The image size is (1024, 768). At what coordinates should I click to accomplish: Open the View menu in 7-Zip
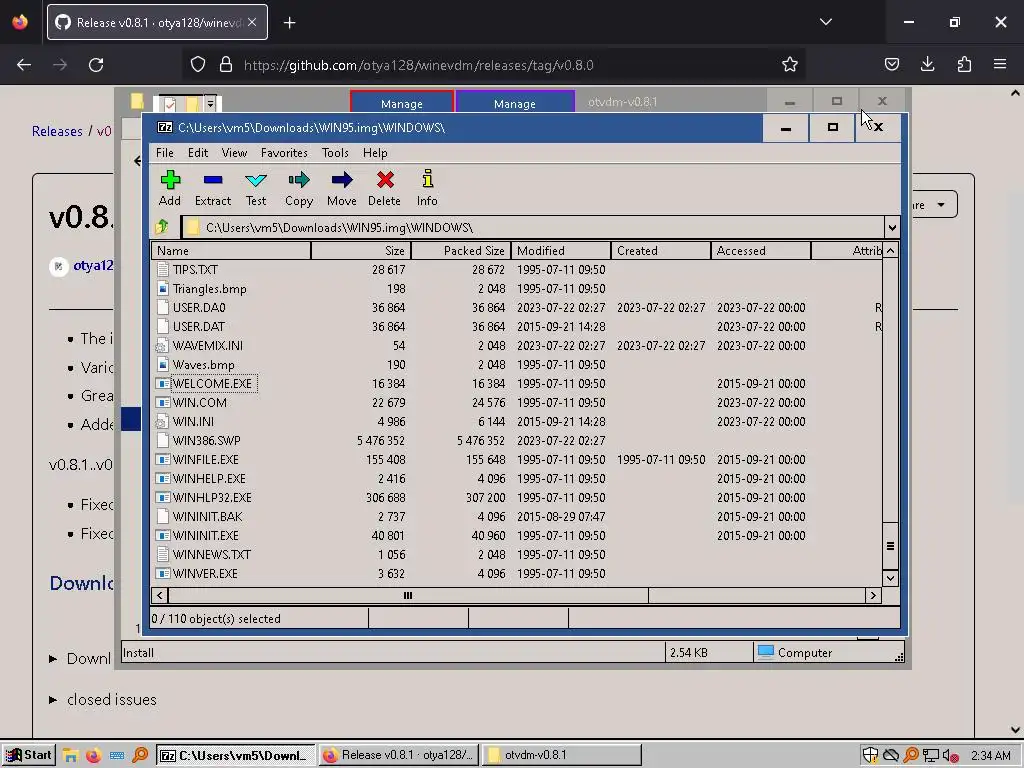coord(234,153)
